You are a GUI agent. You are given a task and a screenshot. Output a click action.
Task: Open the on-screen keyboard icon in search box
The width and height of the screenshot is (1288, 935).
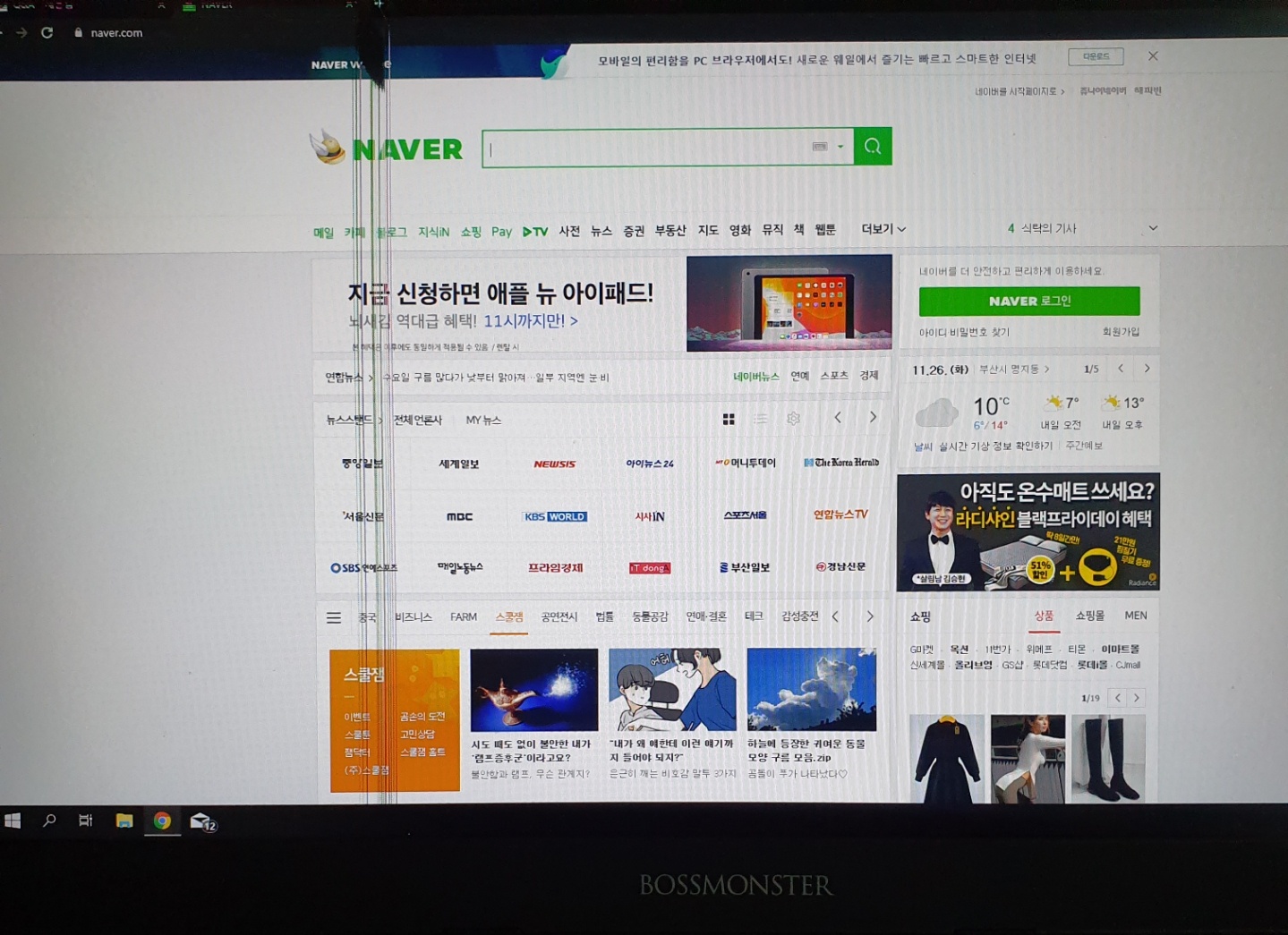[x=819, y=147]
